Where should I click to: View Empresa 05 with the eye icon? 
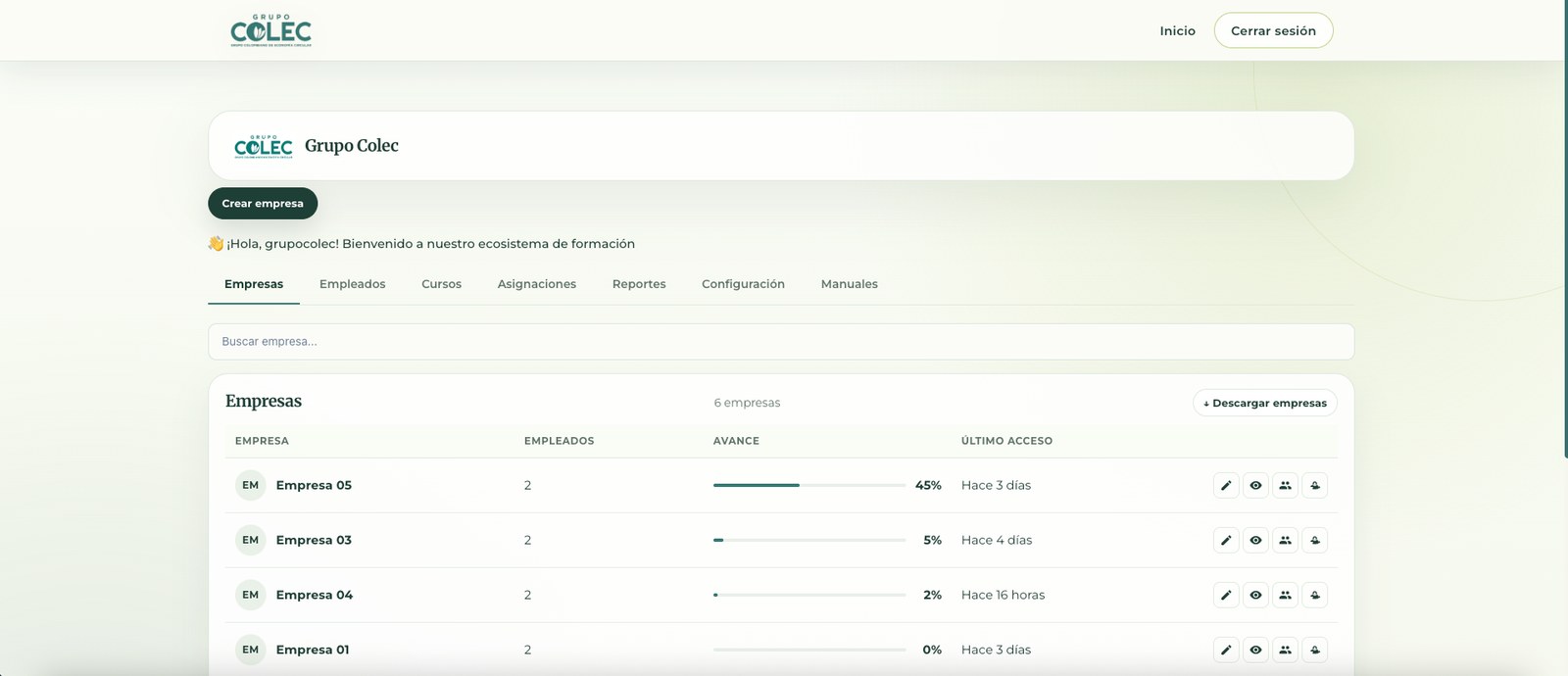click(x=1255, y=485)
